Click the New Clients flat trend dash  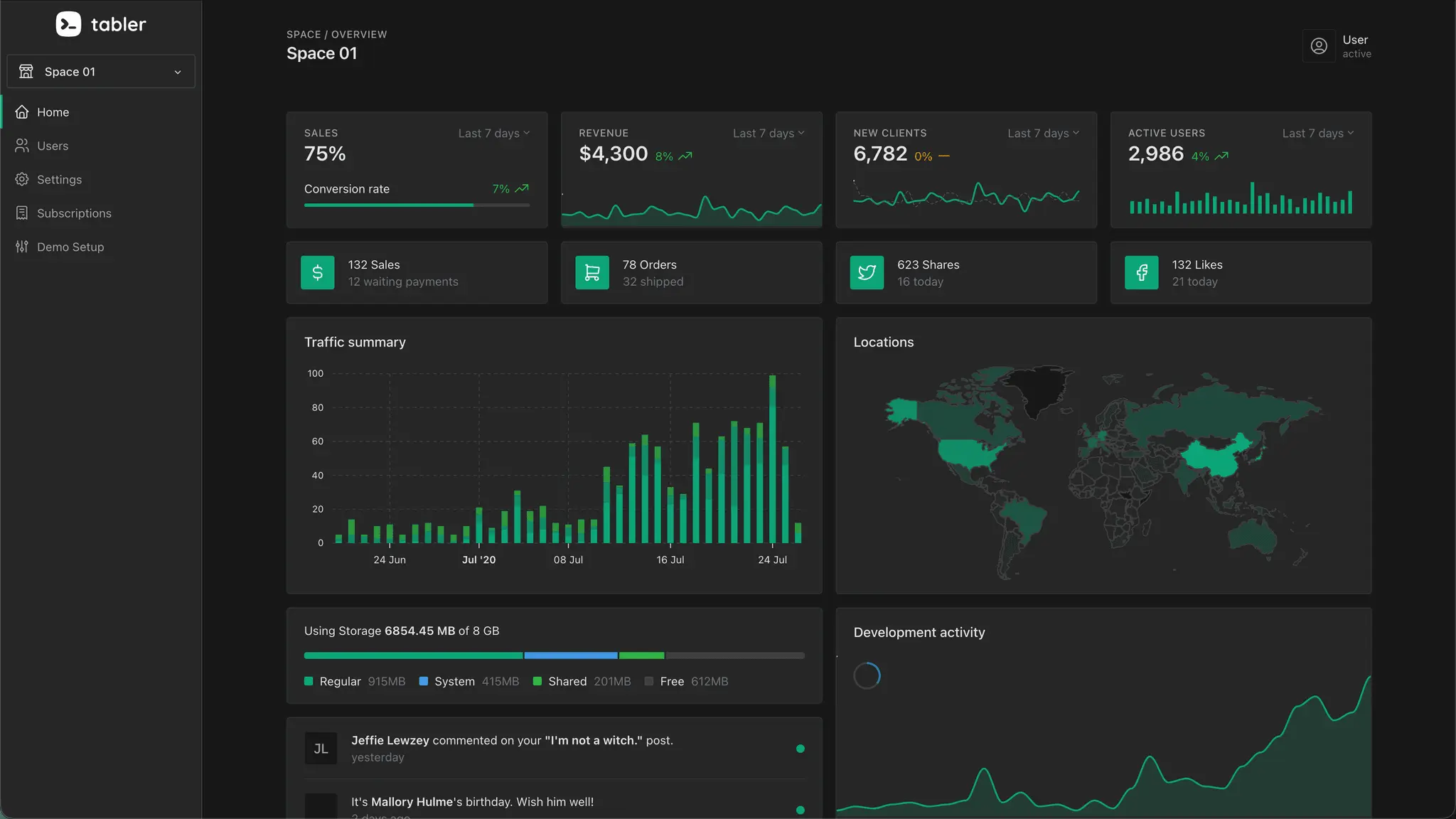pos(944,156)
